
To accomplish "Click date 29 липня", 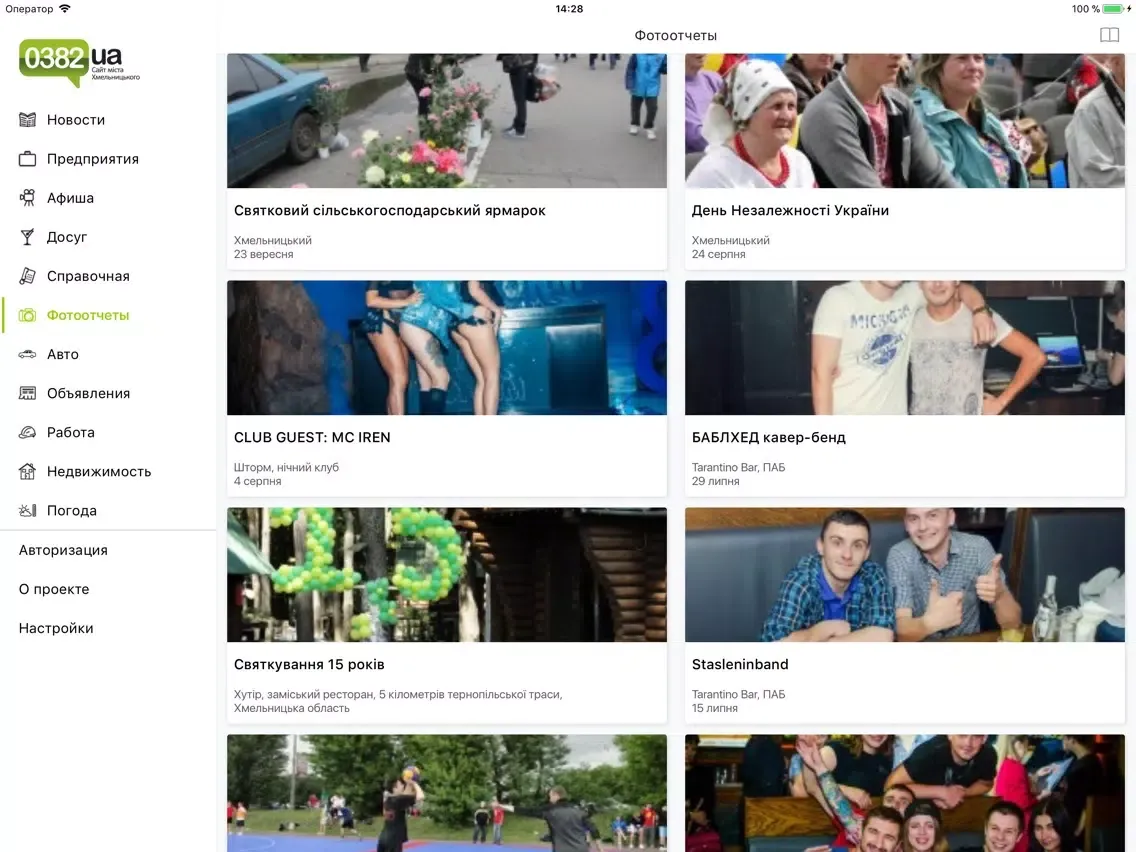I will (x=715, y=481).
